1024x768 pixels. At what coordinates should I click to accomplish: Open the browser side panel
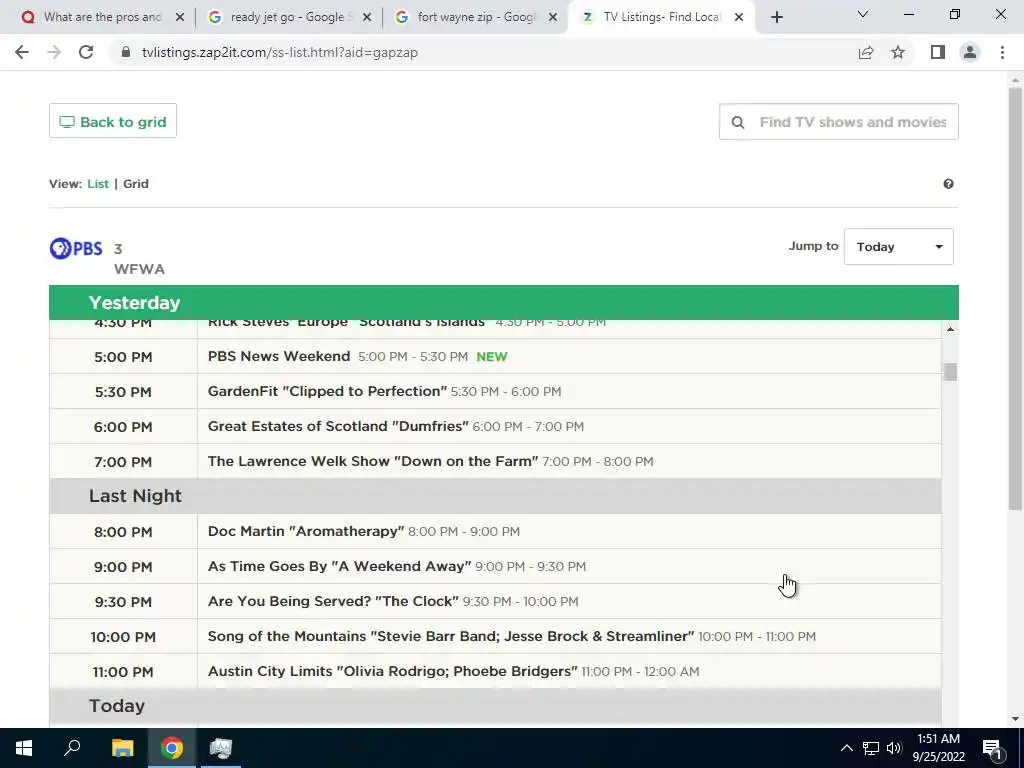pyautogui.click(x=938, y=52)
